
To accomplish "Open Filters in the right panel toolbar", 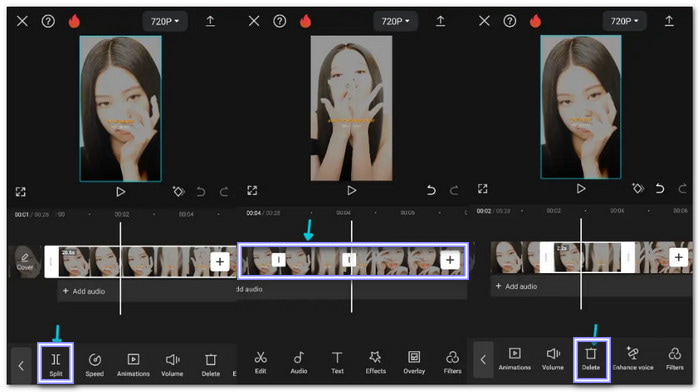I will click(x=675, y=359).
